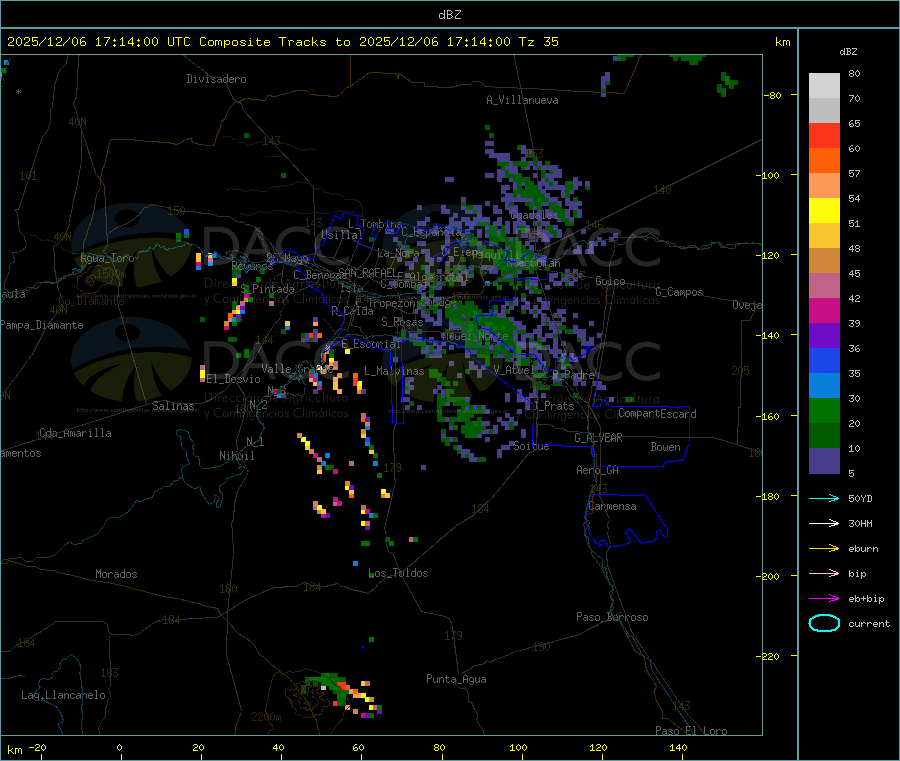Click the 'Lag.Llancanelo' map label

pyautogui.click(x=63, y=695)
